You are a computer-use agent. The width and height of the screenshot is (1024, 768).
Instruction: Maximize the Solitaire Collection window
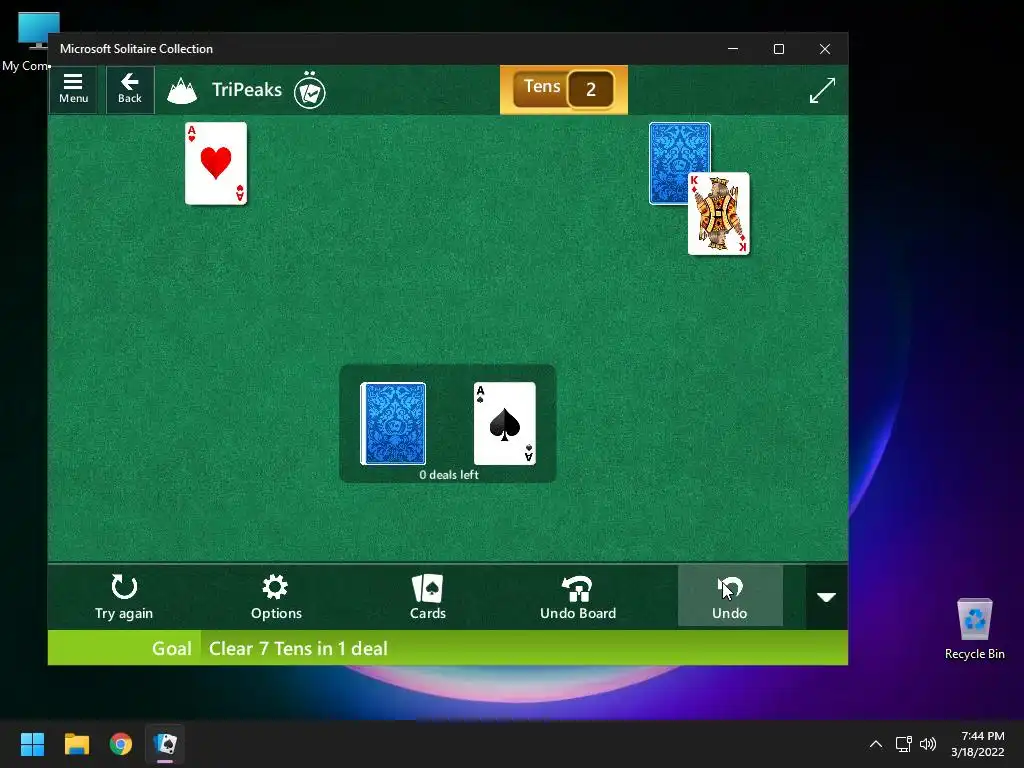point(778,49)
